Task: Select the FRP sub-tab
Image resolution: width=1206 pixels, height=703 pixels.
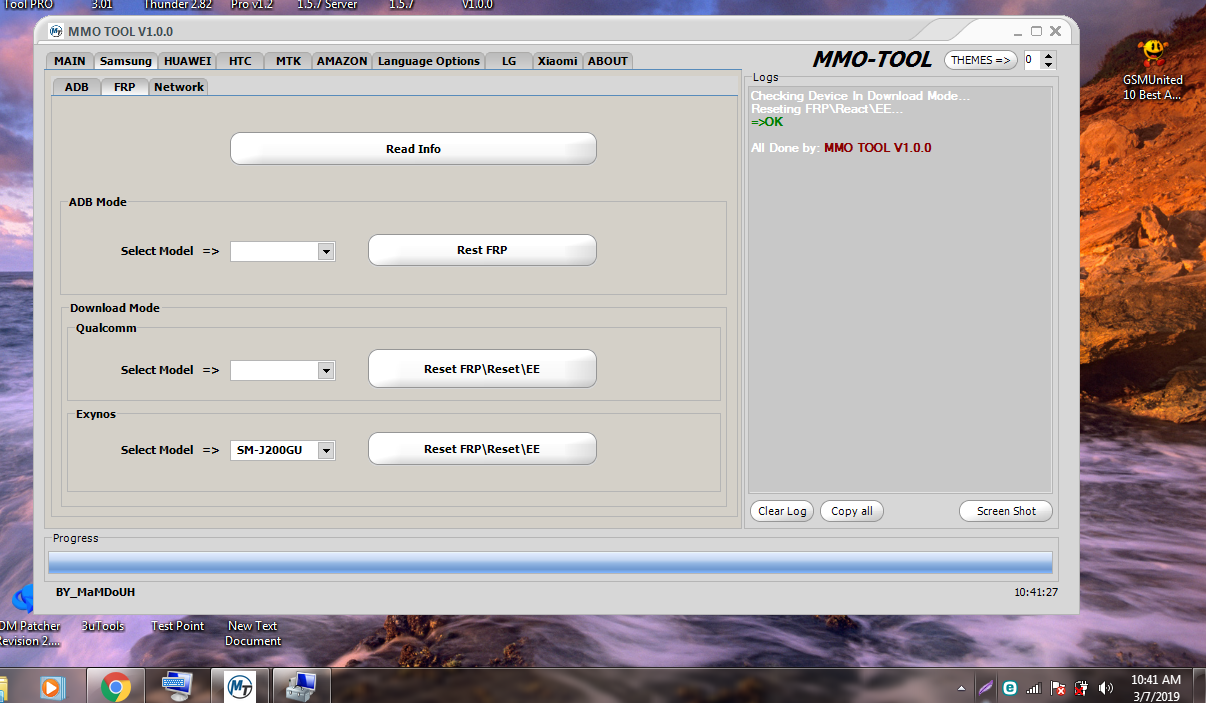Action: click(x=125, y=87)
